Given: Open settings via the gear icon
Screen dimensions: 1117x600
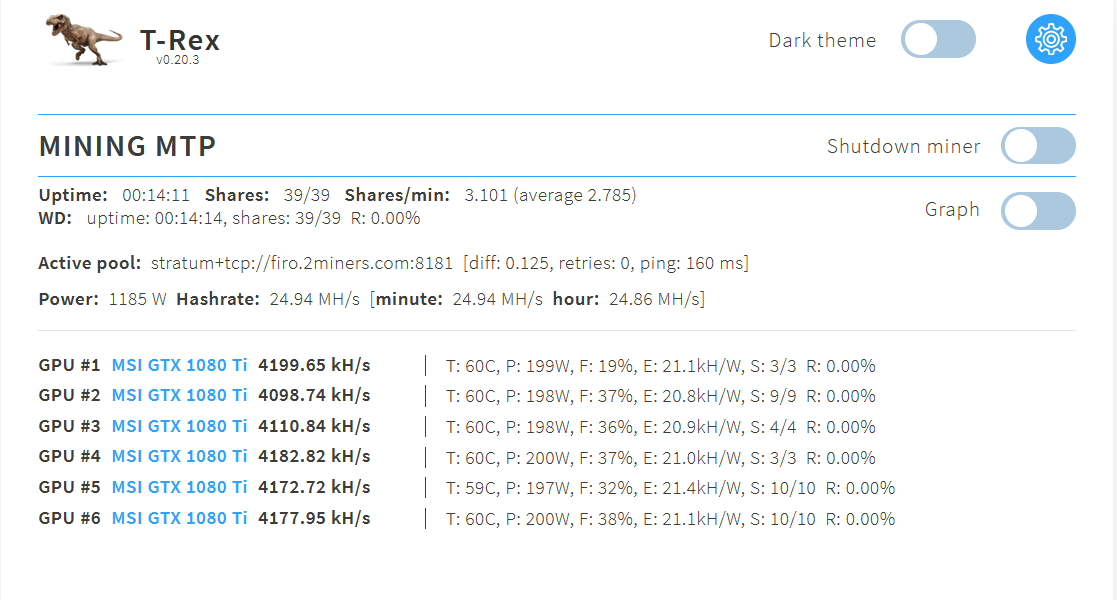Looking at the screenshot, I should [1050, 40].
